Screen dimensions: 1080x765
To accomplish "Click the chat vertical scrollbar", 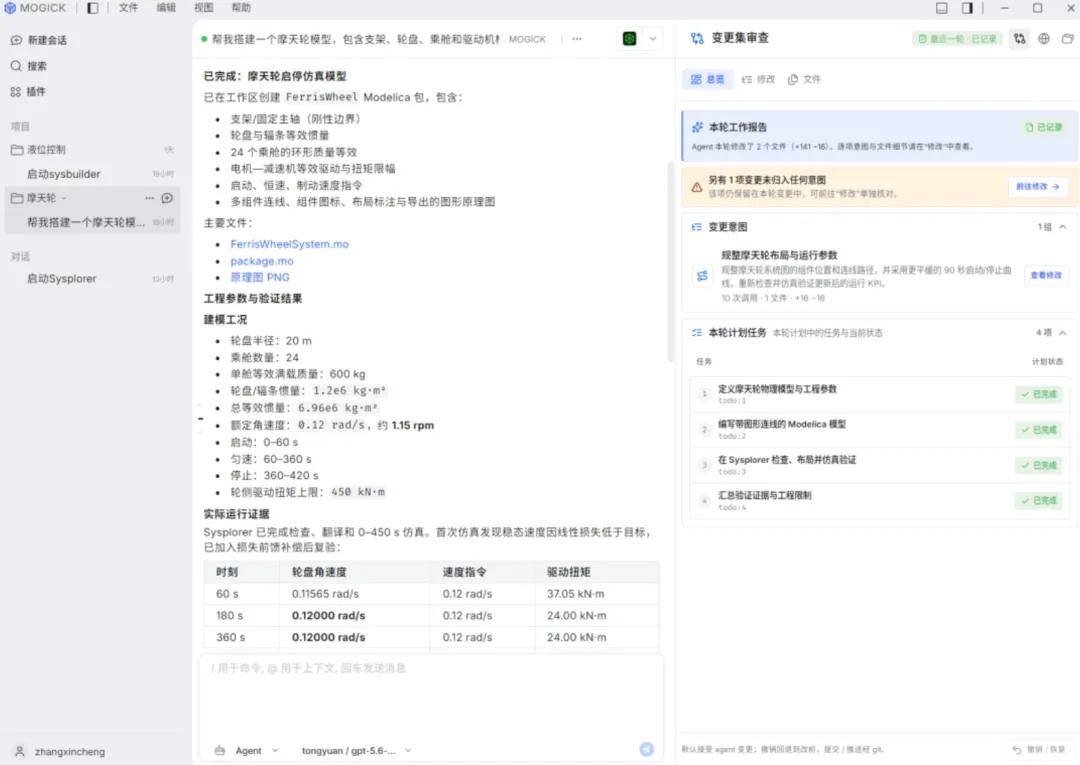I will [x=670, y=262].
